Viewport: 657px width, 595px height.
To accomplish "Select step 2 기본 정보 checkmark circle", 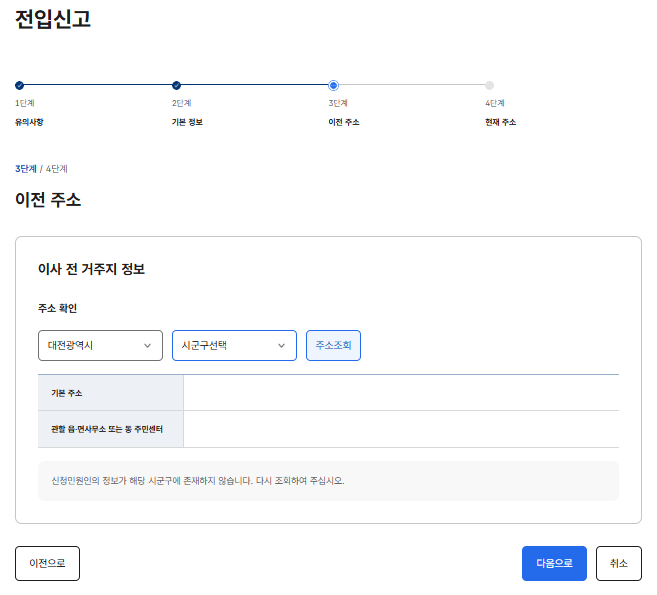I will pyautogui.click(x=176, y=85).
